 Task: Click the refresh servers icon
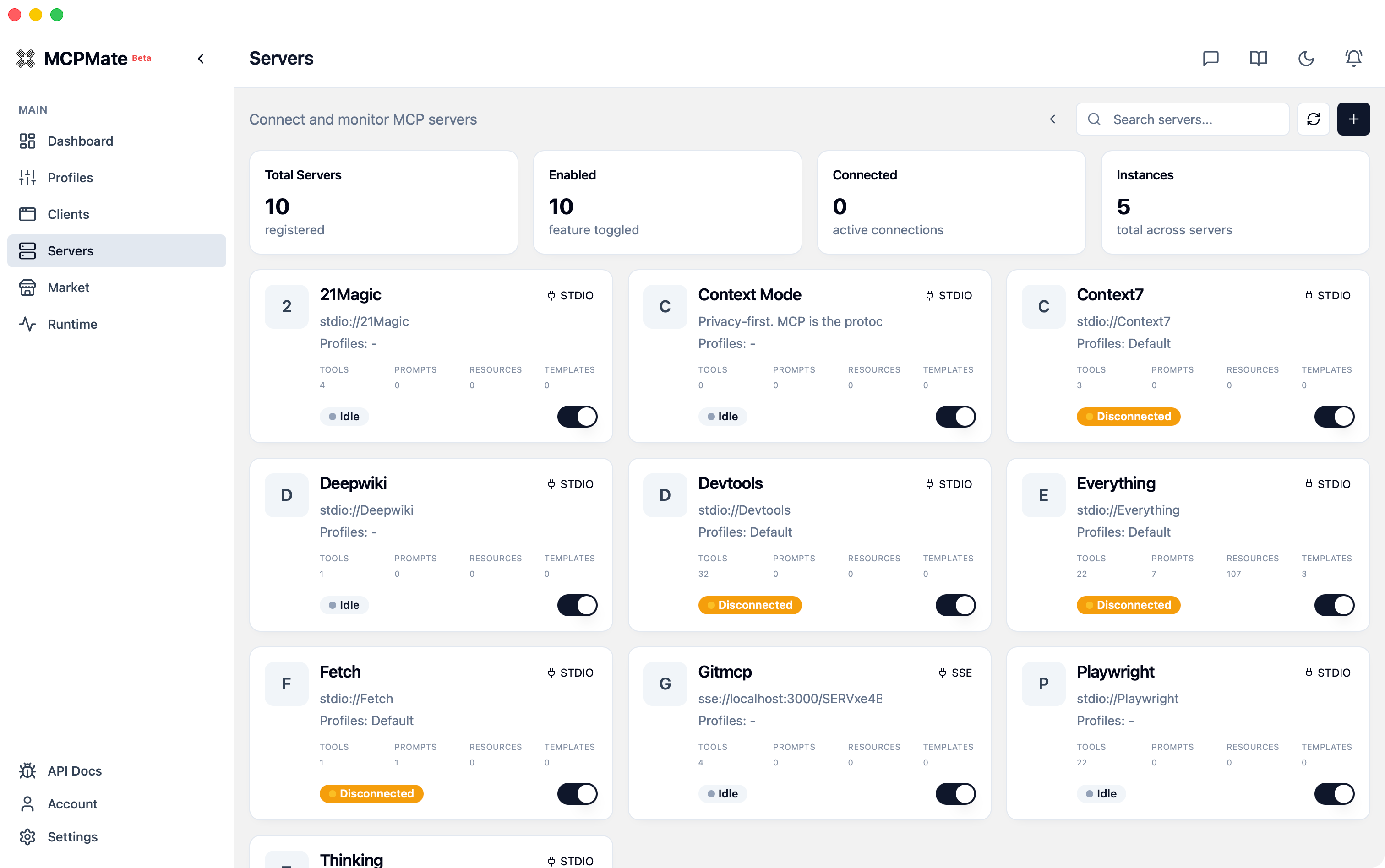click(x=1313, y=119)
